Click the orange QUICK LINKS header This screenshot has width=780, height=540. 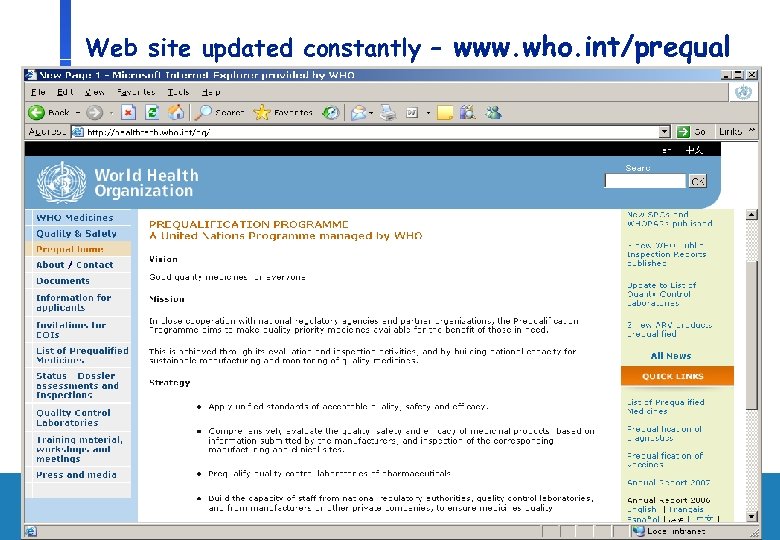click(677, 376)
